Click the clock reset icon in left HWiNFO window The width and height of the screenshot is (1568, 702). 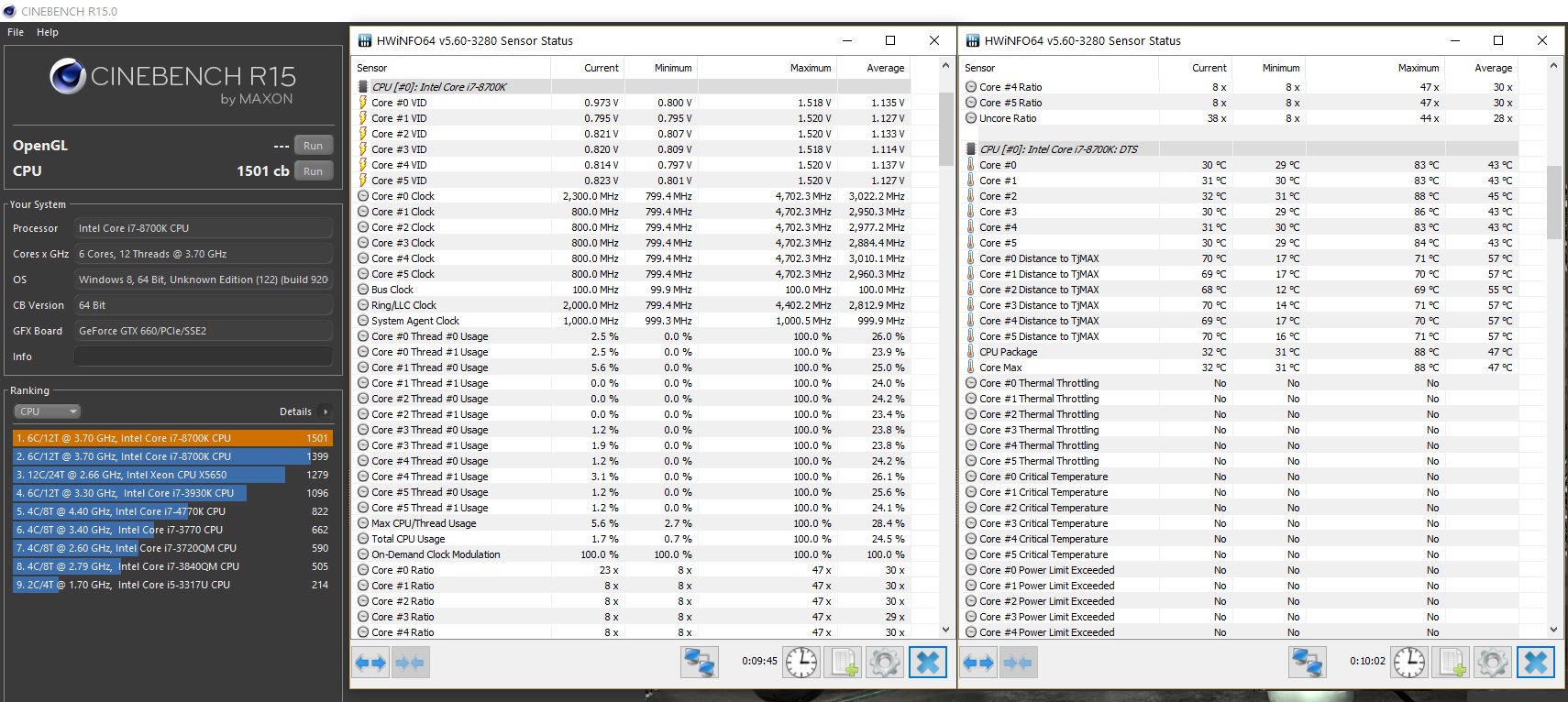[801, 663]
